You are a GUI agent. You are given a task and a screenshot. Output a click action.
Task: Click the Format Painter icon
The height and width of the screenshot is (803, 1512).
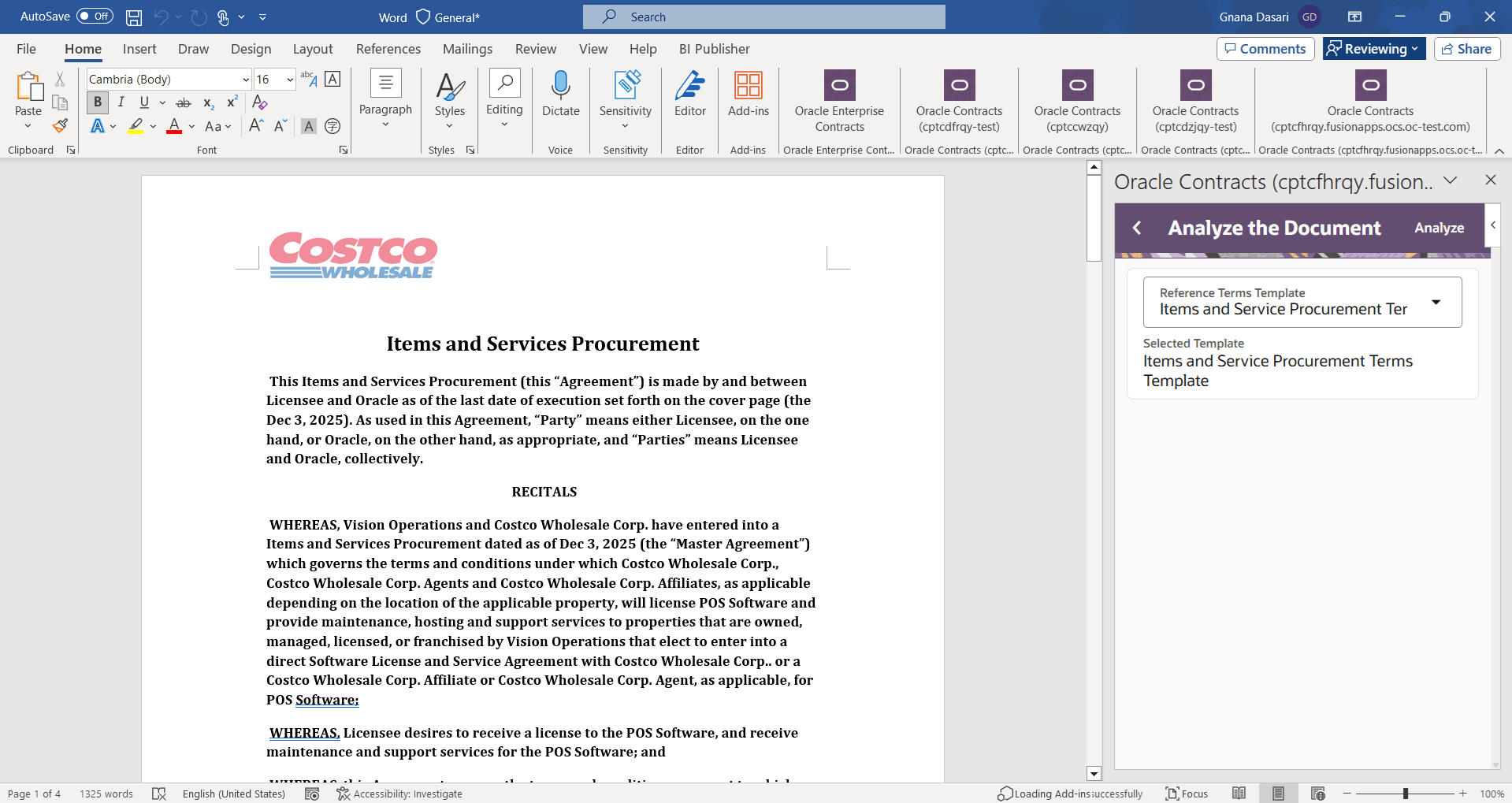pyautogui.click(x=59, y=125)
